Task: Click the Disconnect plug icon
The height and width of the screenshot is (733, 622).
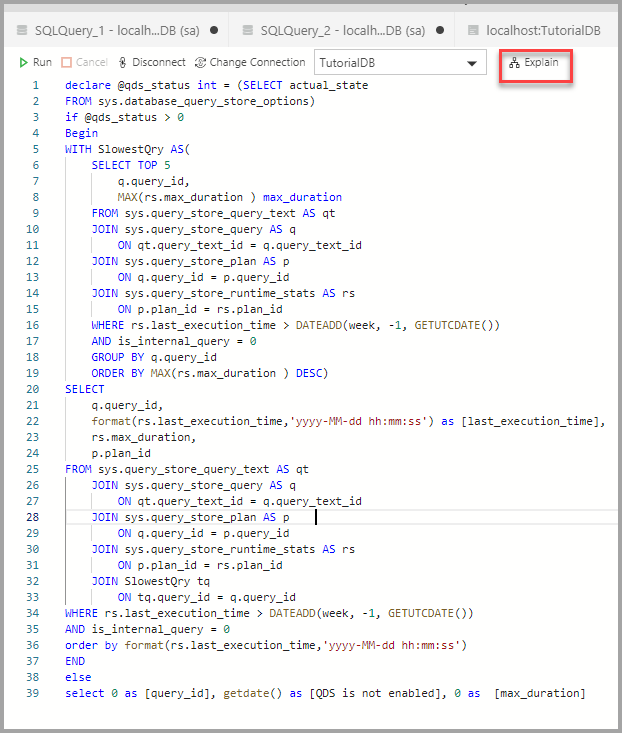Action: (122, 62)
